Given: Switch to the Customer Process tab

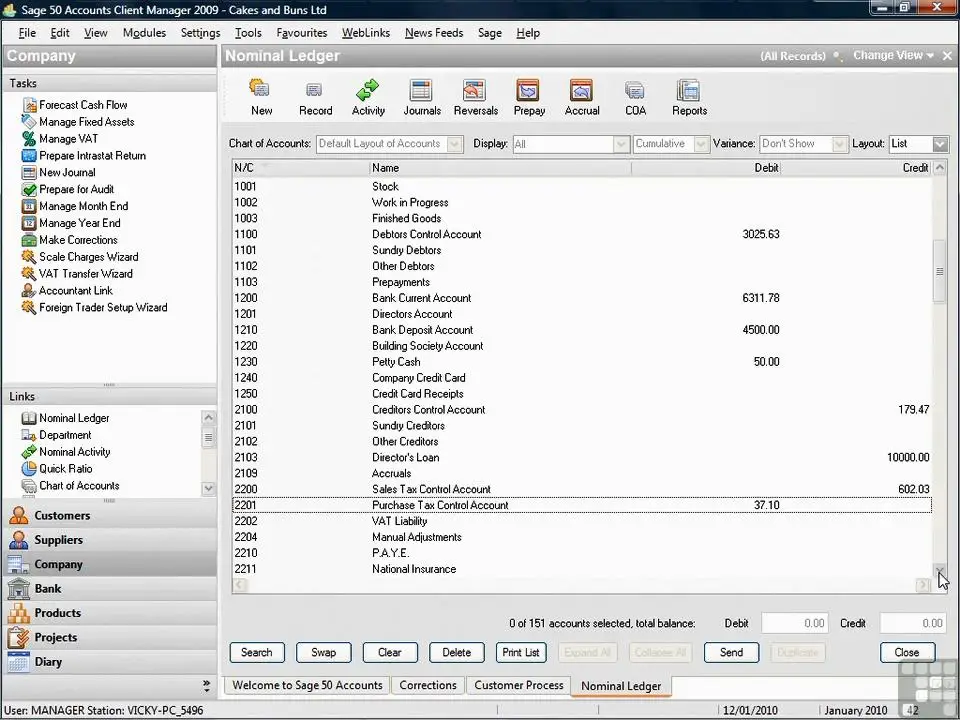Looking at the screenshot, I should tap(519, 685).
